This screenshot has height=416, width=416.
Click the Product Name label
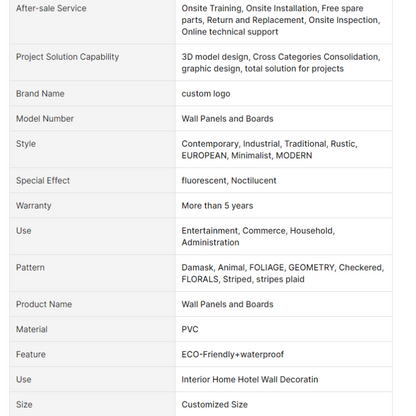[x=44, y=304]
